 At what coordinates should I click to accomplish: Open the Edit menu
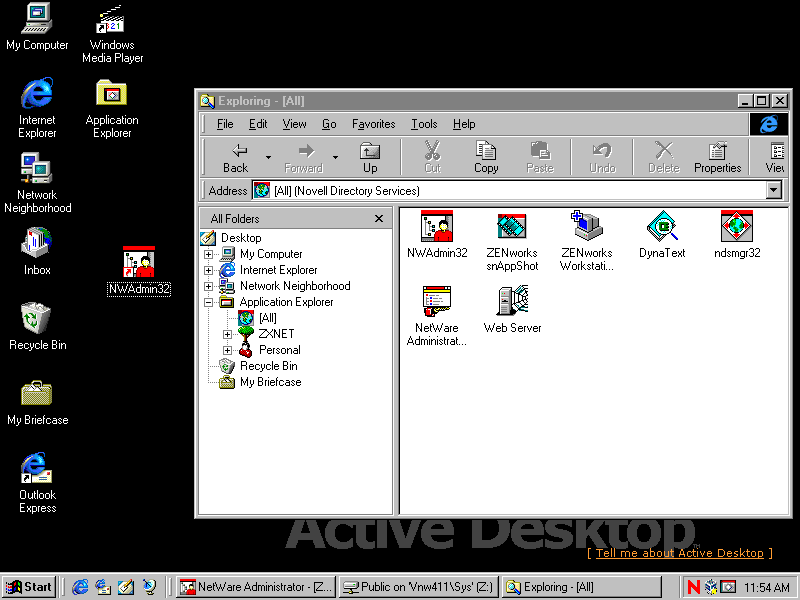tap(258, 124)
